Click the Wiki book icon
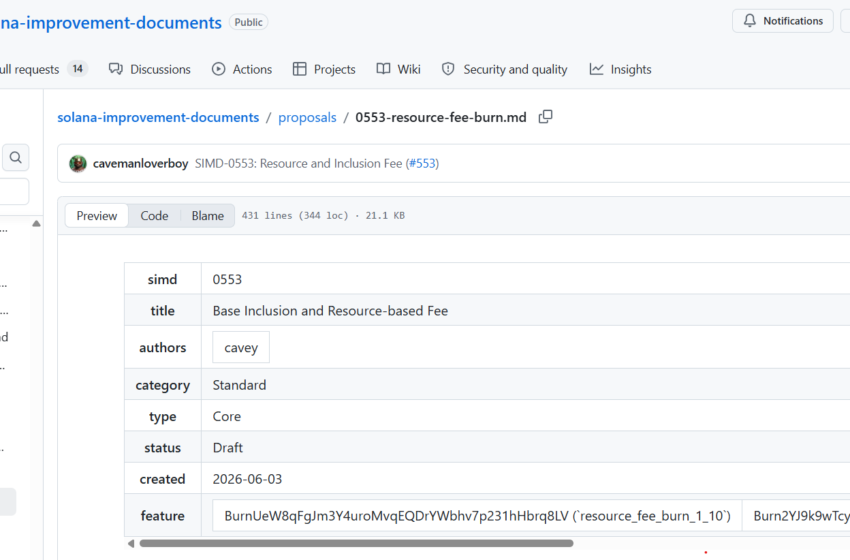This screenshot has width=850, height=560. [x=383, y=69]
